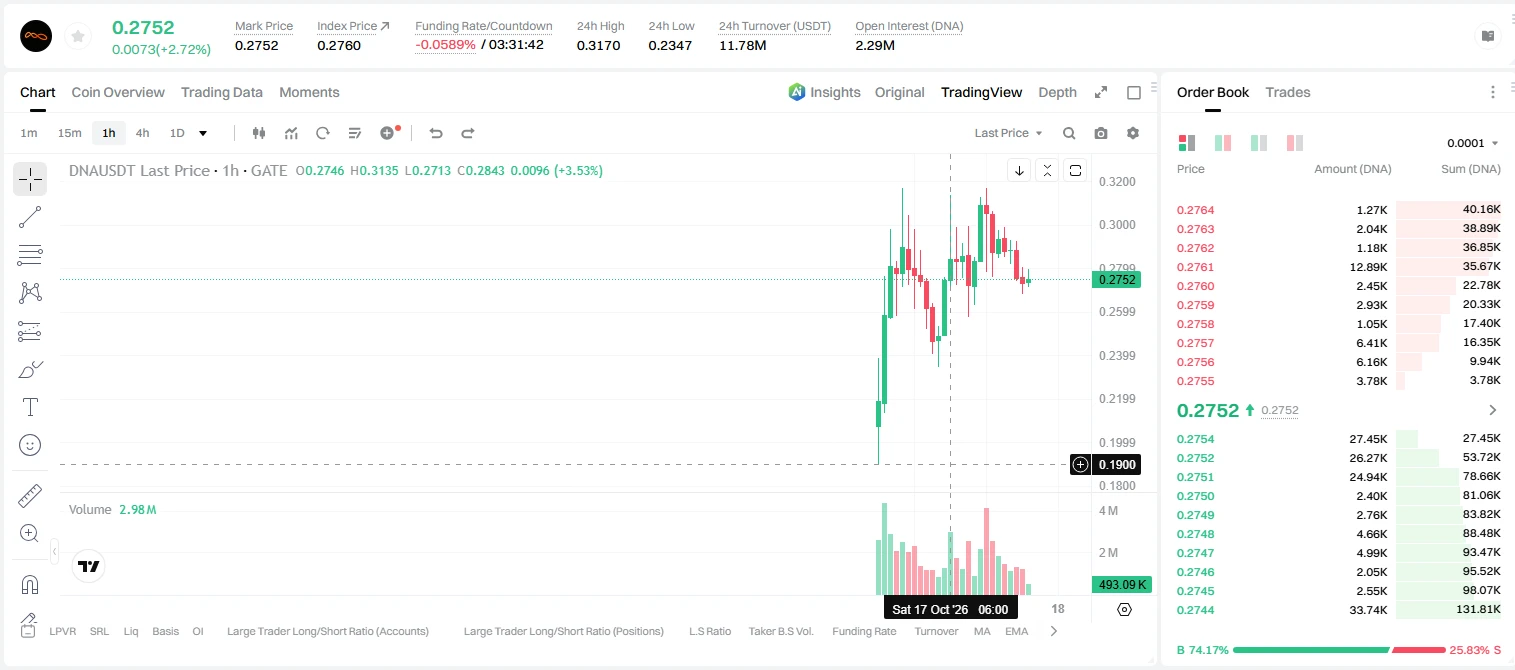
Task: Open the 0.0001 price precision dropdown
Action: [x=1473, y=143]
